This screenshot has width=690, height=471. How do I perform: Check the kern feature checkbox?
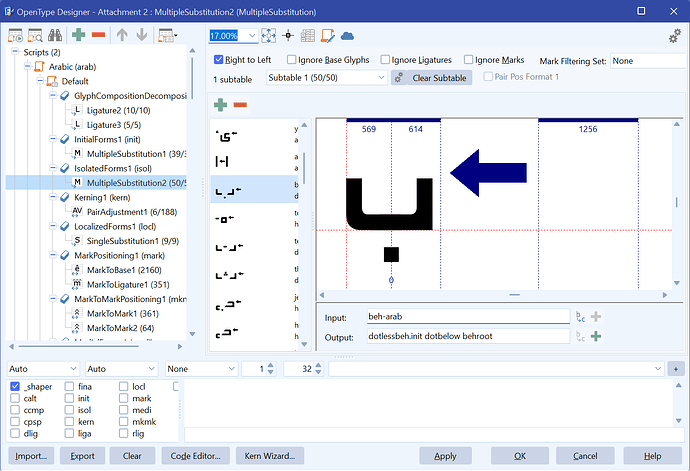click(x=69, y=422)
